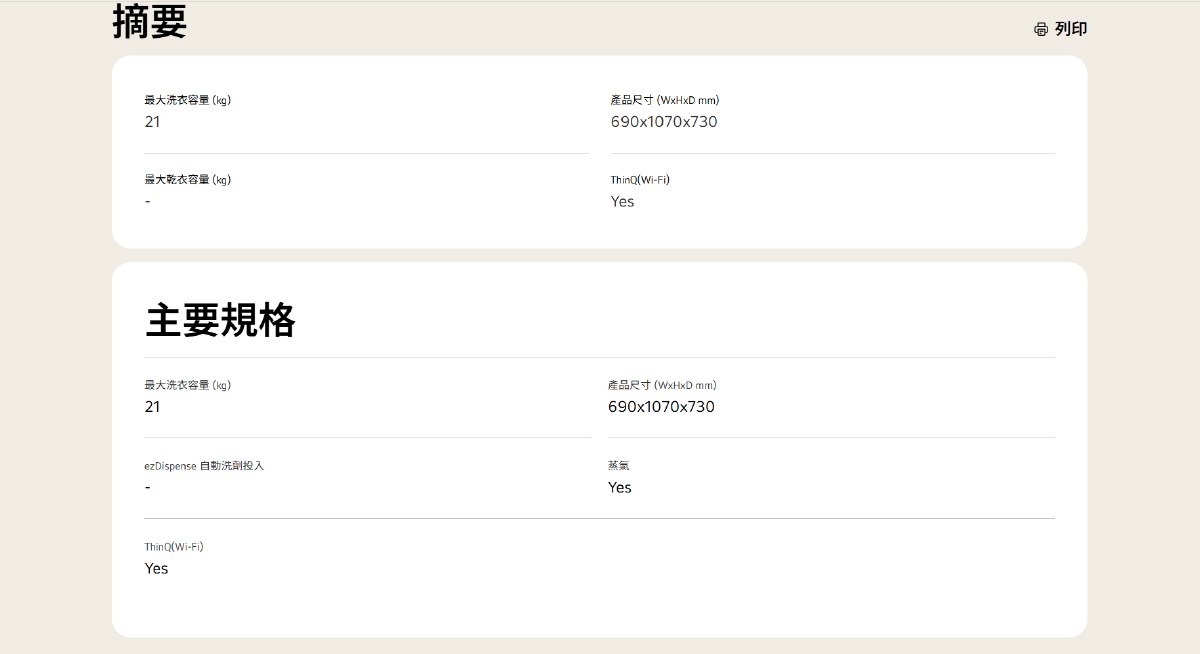Select 產品尺寸 label in the 摘要 card
This screenshot has height=654, width=1200.
tap(664, 100)
